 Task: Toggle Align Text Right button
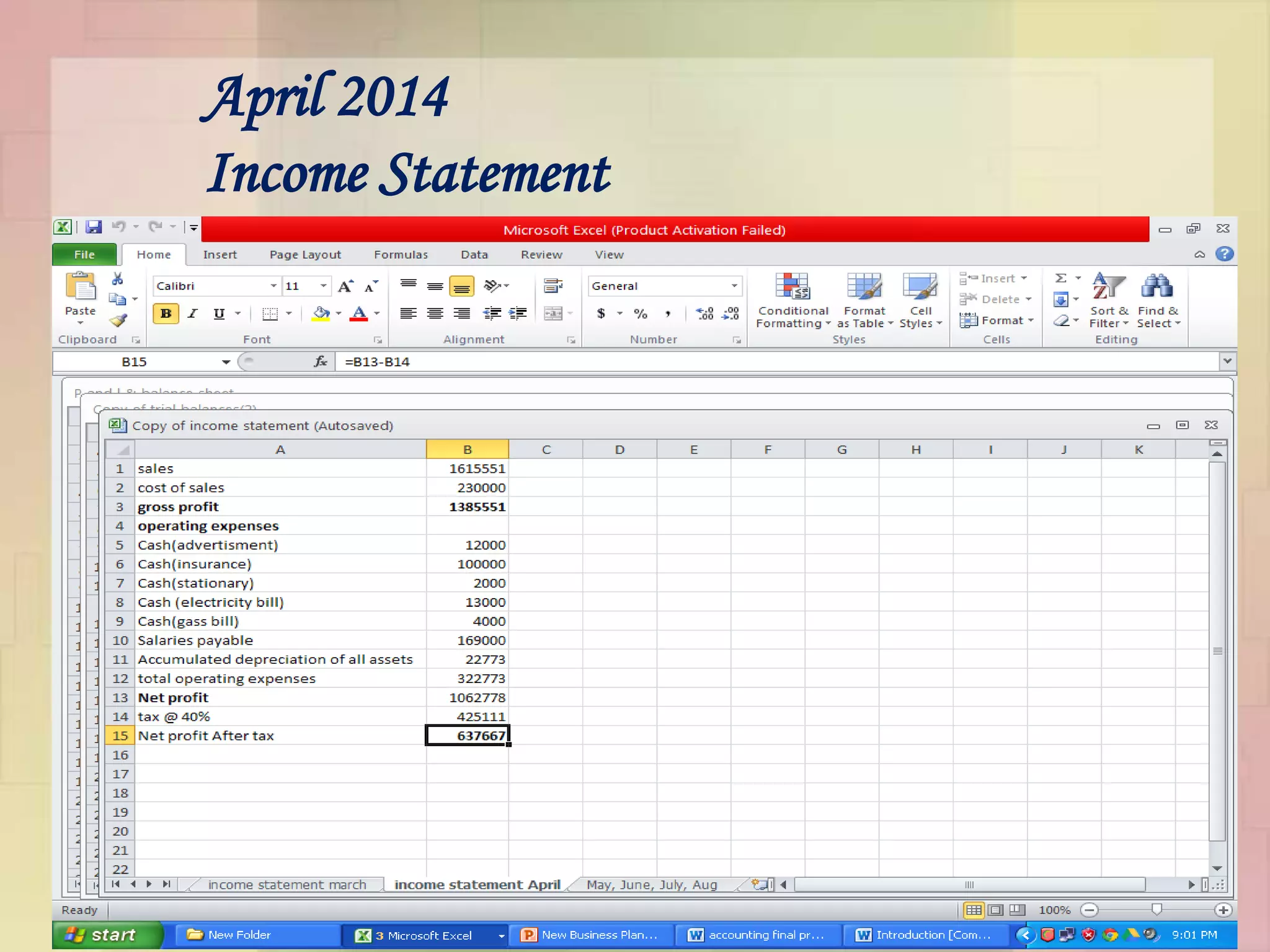pos(462,314)
